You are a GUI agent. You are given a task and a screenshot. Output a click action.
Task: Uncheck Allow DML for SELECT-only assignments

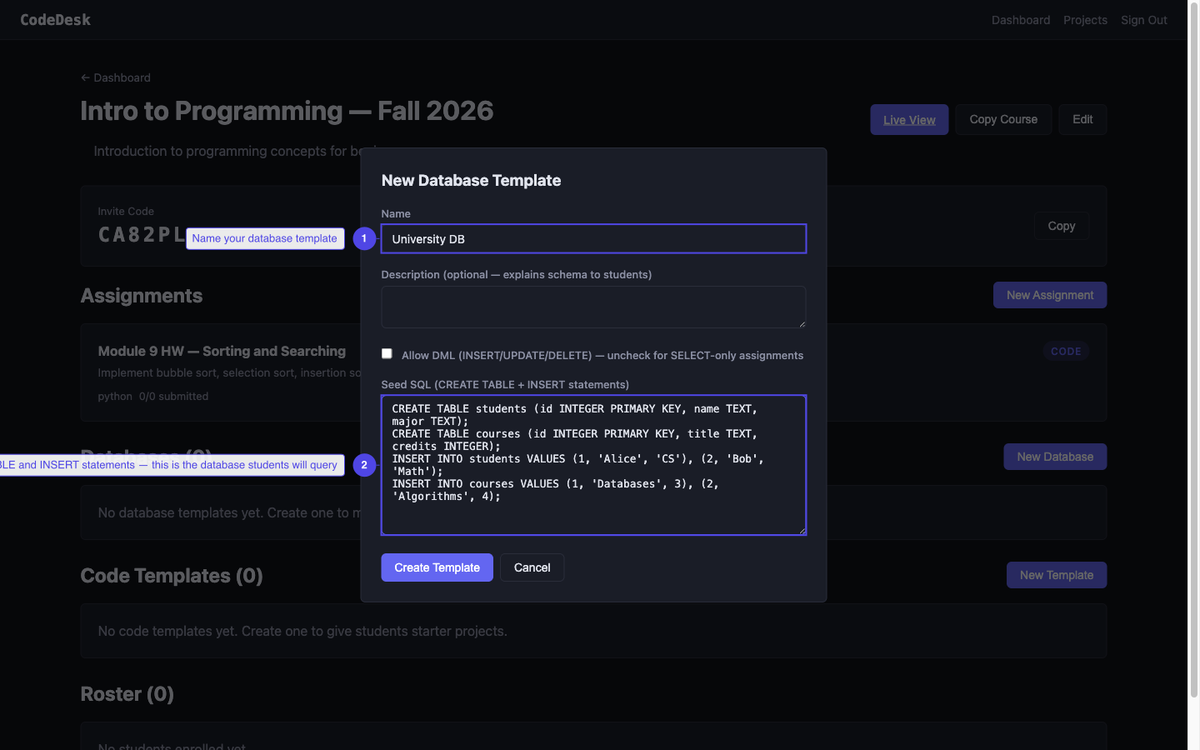click(387, 352)
